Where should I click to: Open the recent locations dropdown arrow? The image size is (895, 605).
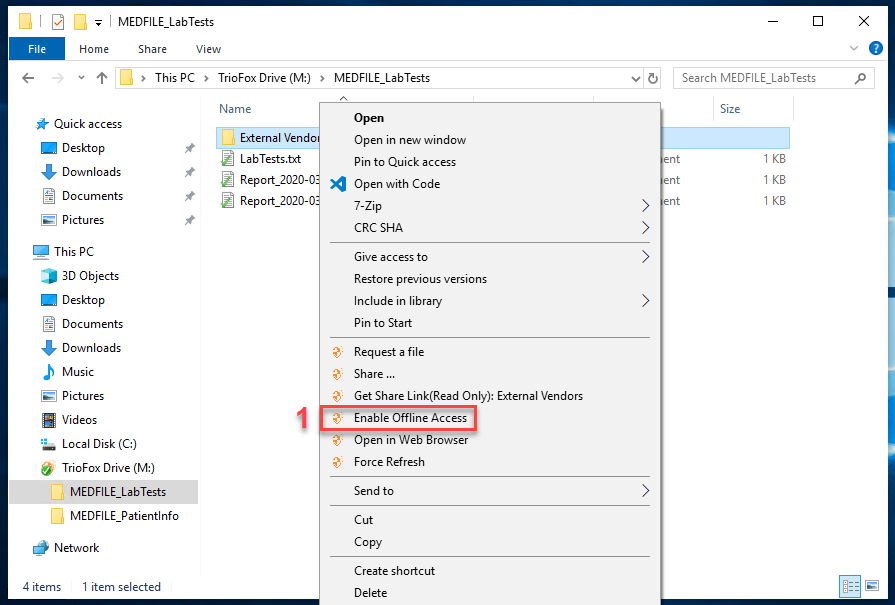click(81, 78)
